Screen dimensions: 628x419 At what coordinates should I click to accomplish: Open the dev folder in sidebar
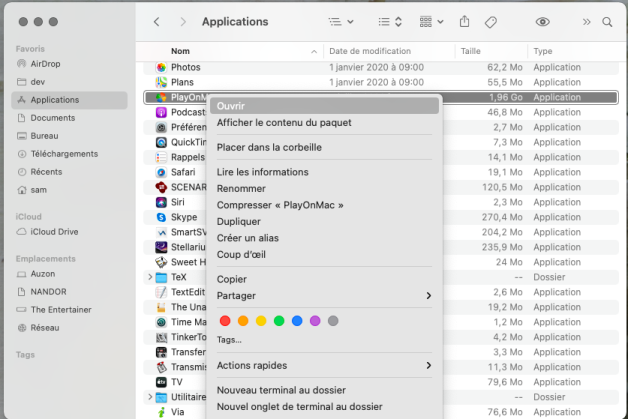[70, 82]
